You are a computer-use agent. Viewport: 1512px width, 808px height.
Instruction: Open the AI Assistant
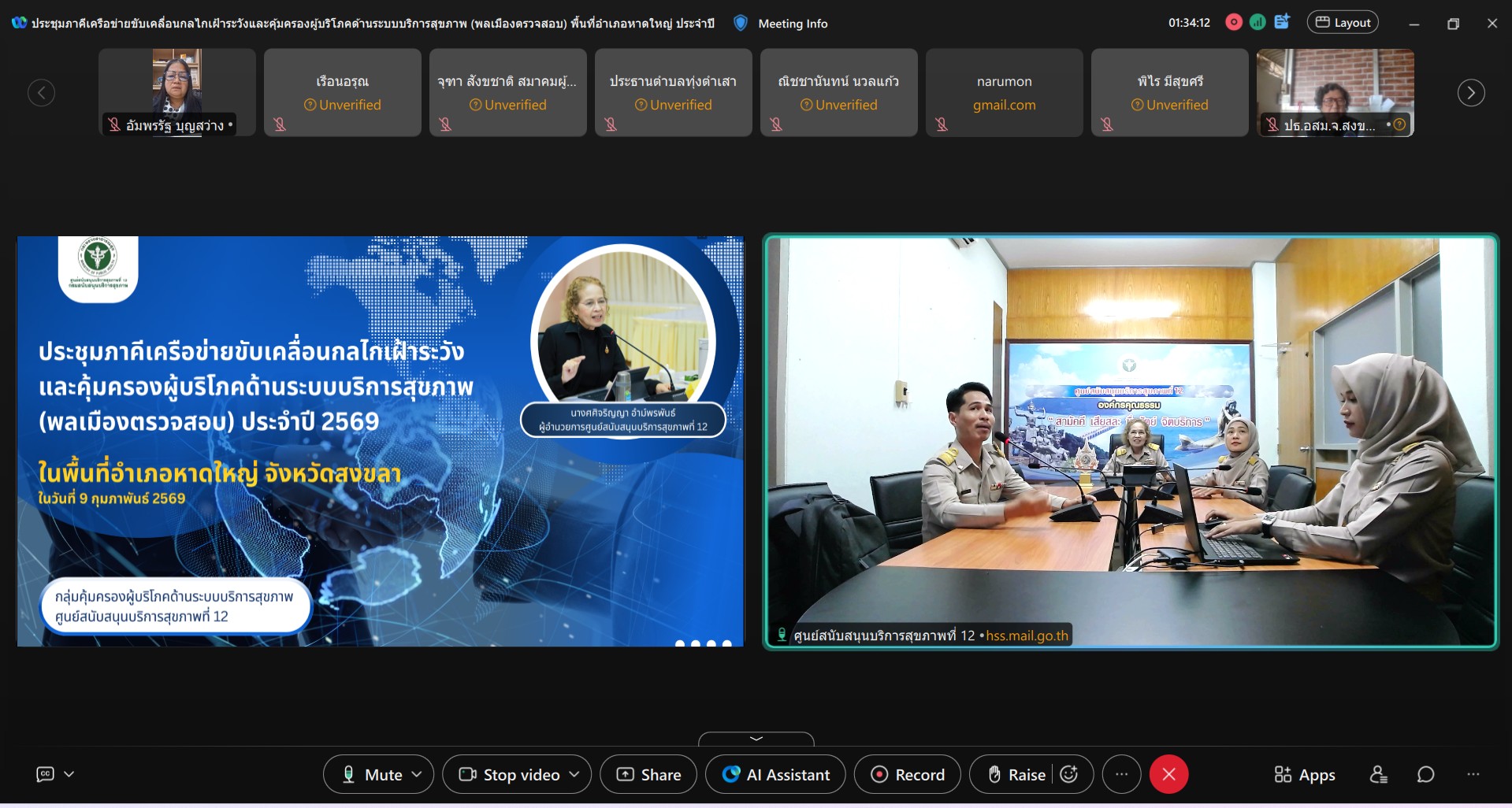tap(775, 775)
